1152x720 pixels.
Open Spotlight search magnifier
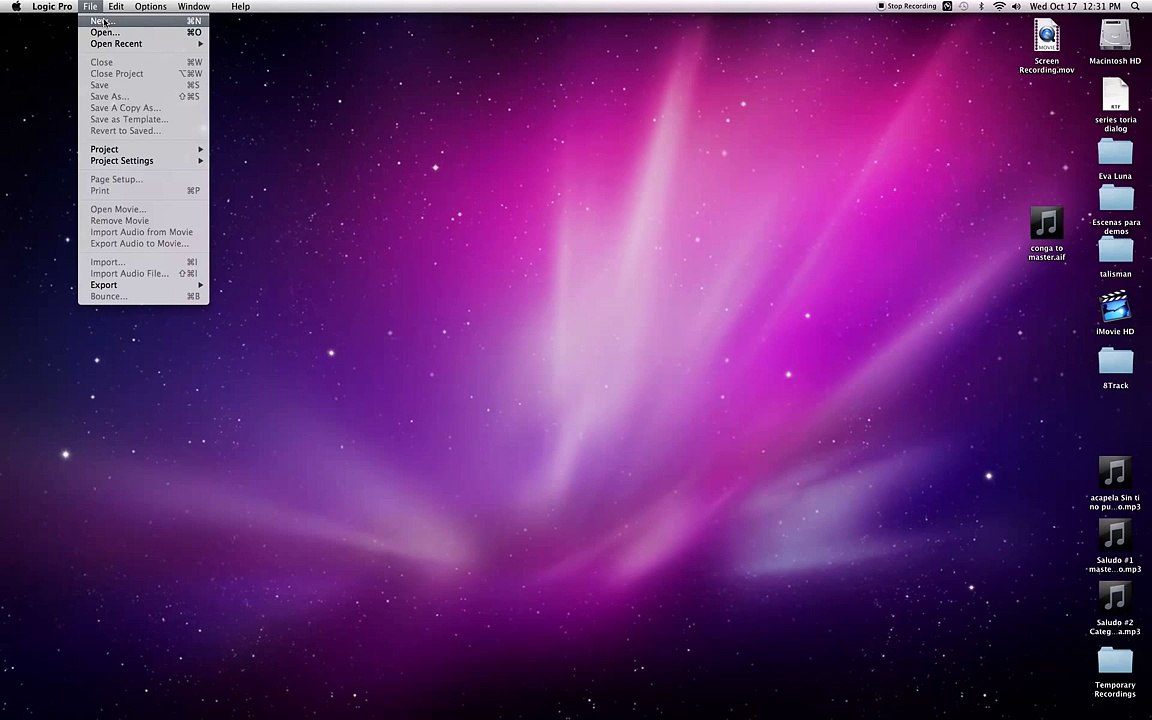(x=1135, y=7)
